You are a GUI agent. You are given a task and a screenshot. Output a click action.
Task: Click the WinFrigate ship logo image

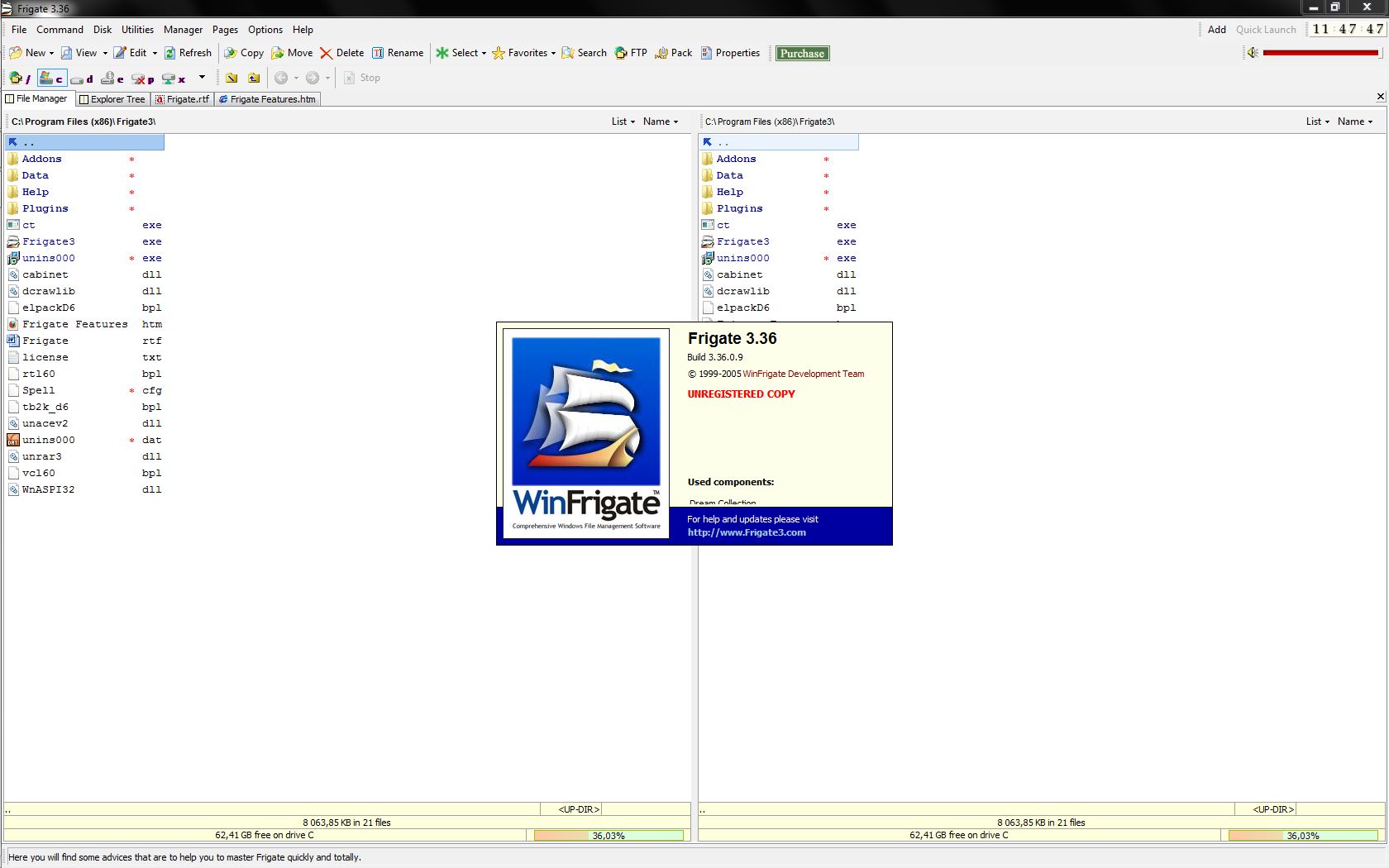coord(586,411)
